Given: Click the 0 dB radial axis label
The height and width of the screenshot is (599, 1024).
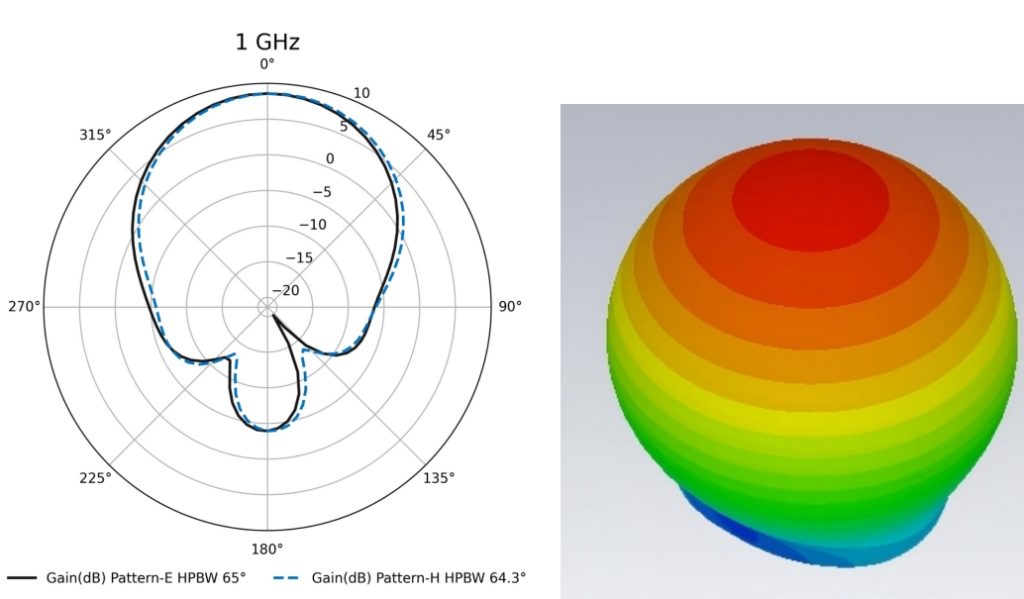Looking at the screenshot, I should tap(330, 159).
